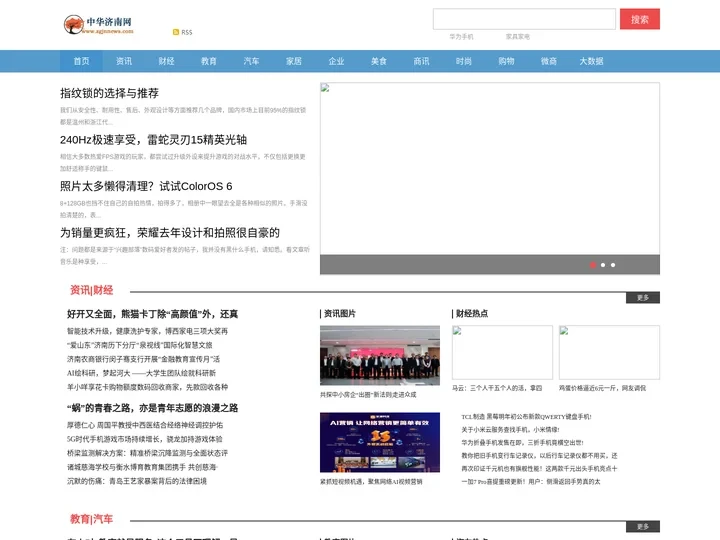Open article 再次印证千元机也有旗舰性能
720x540 pixels.
(x=539, y=469)
